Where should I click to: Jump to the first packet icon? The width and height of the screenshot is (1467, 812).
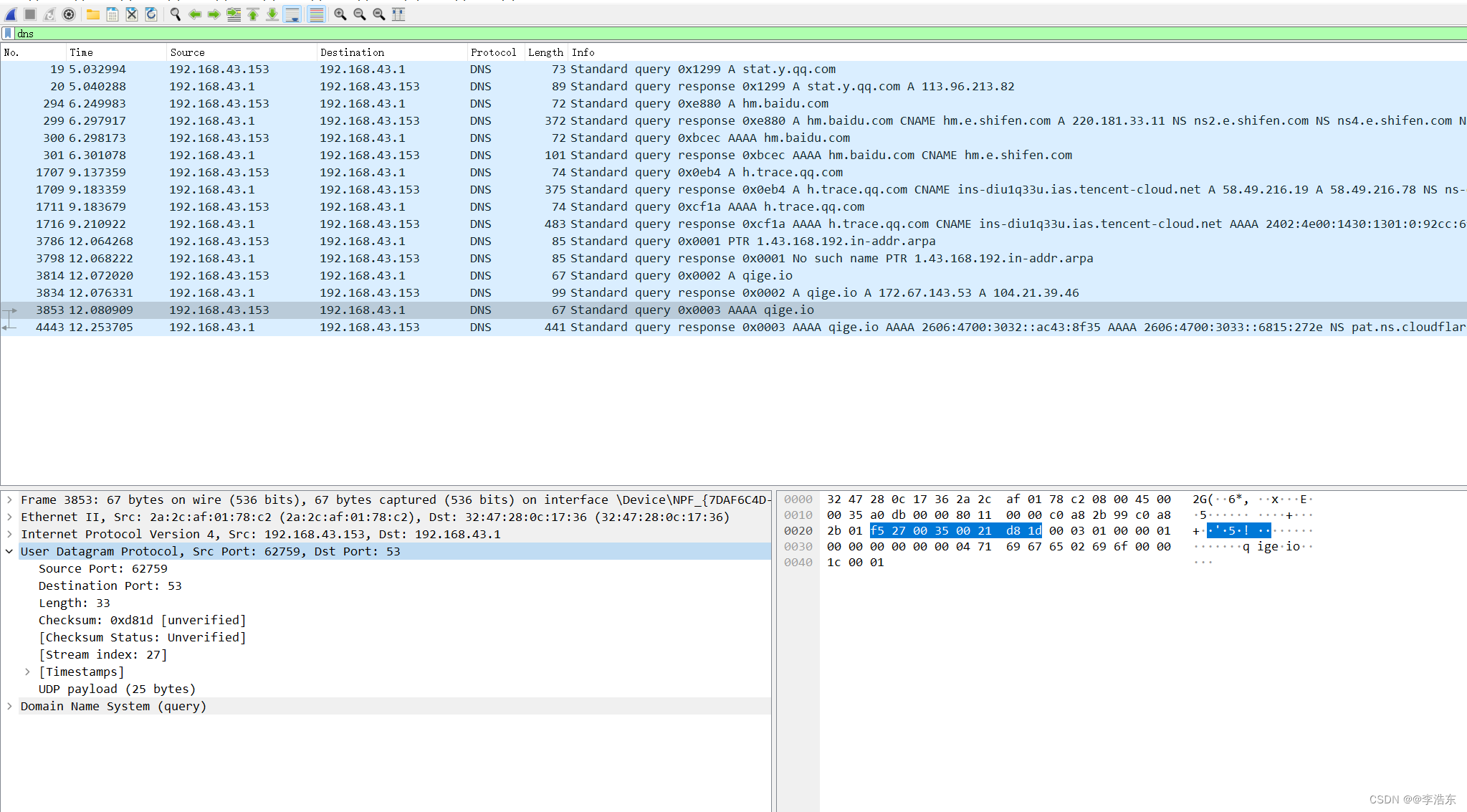(253, 14)
